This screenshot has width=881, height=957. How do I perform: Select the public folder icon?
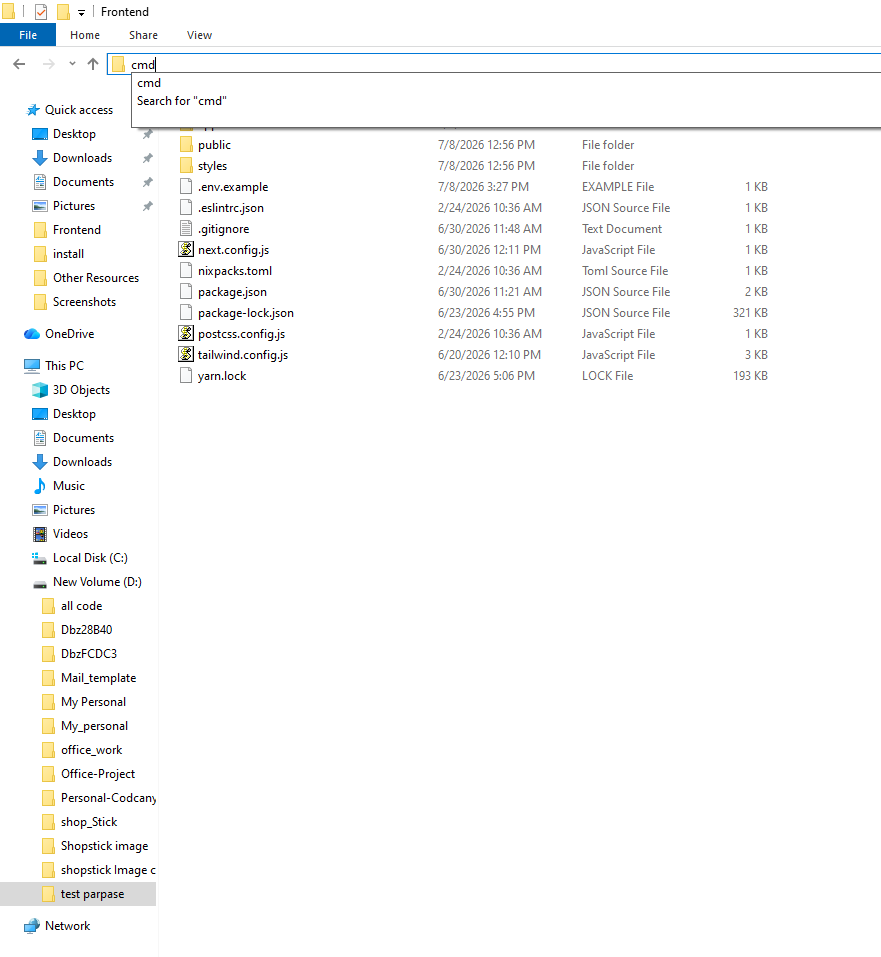186,145
